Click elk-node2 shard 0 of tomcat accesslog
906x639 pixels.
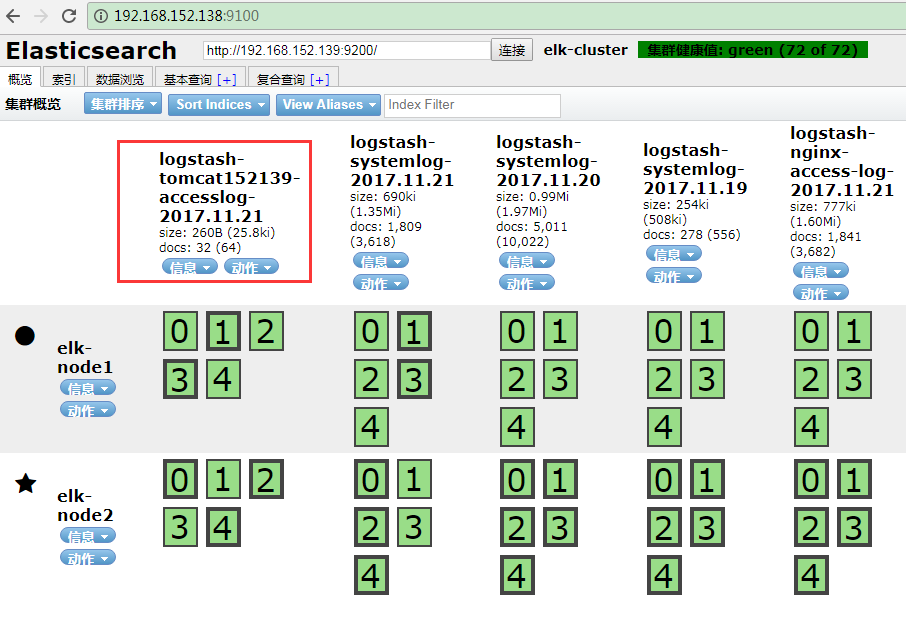pos(180,479)
